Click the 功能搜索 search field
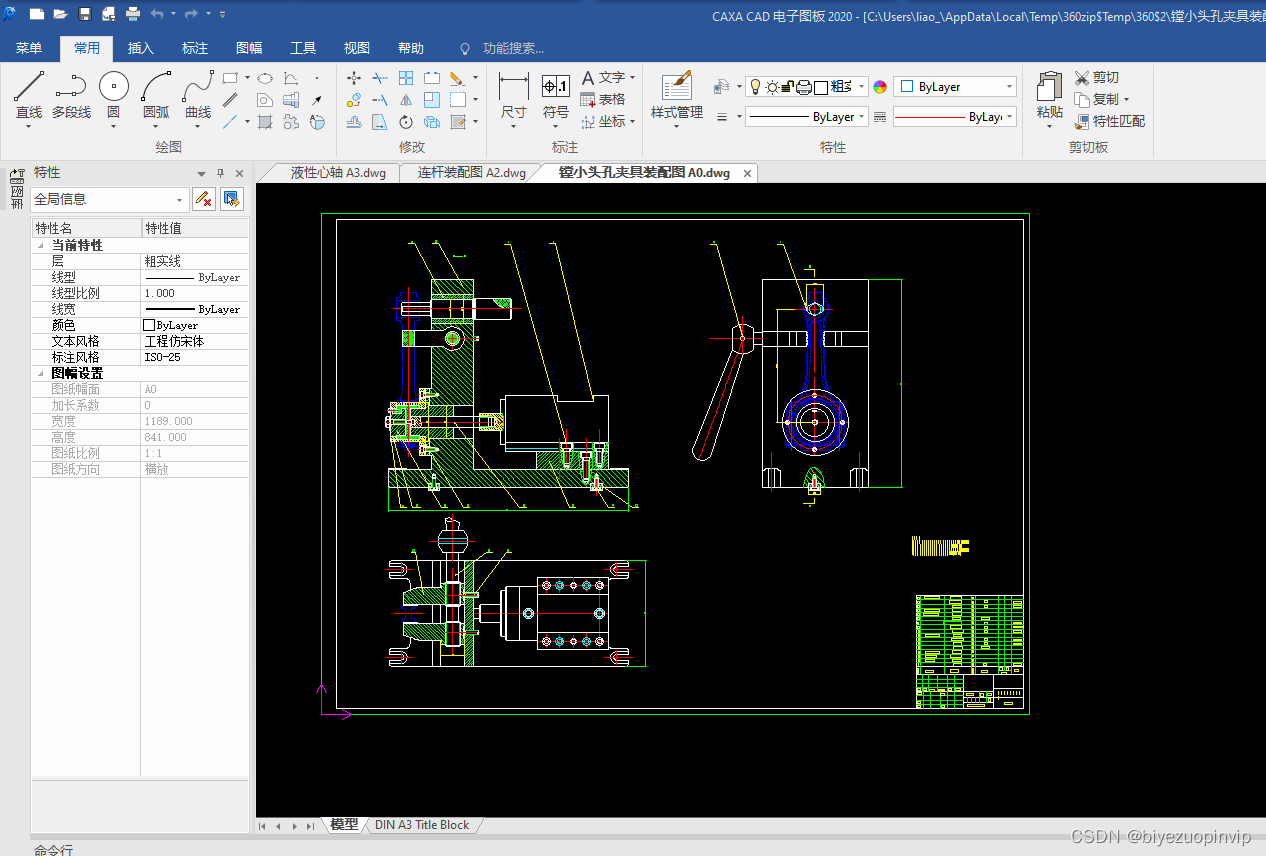1266x856 pixels. (513, 48)
